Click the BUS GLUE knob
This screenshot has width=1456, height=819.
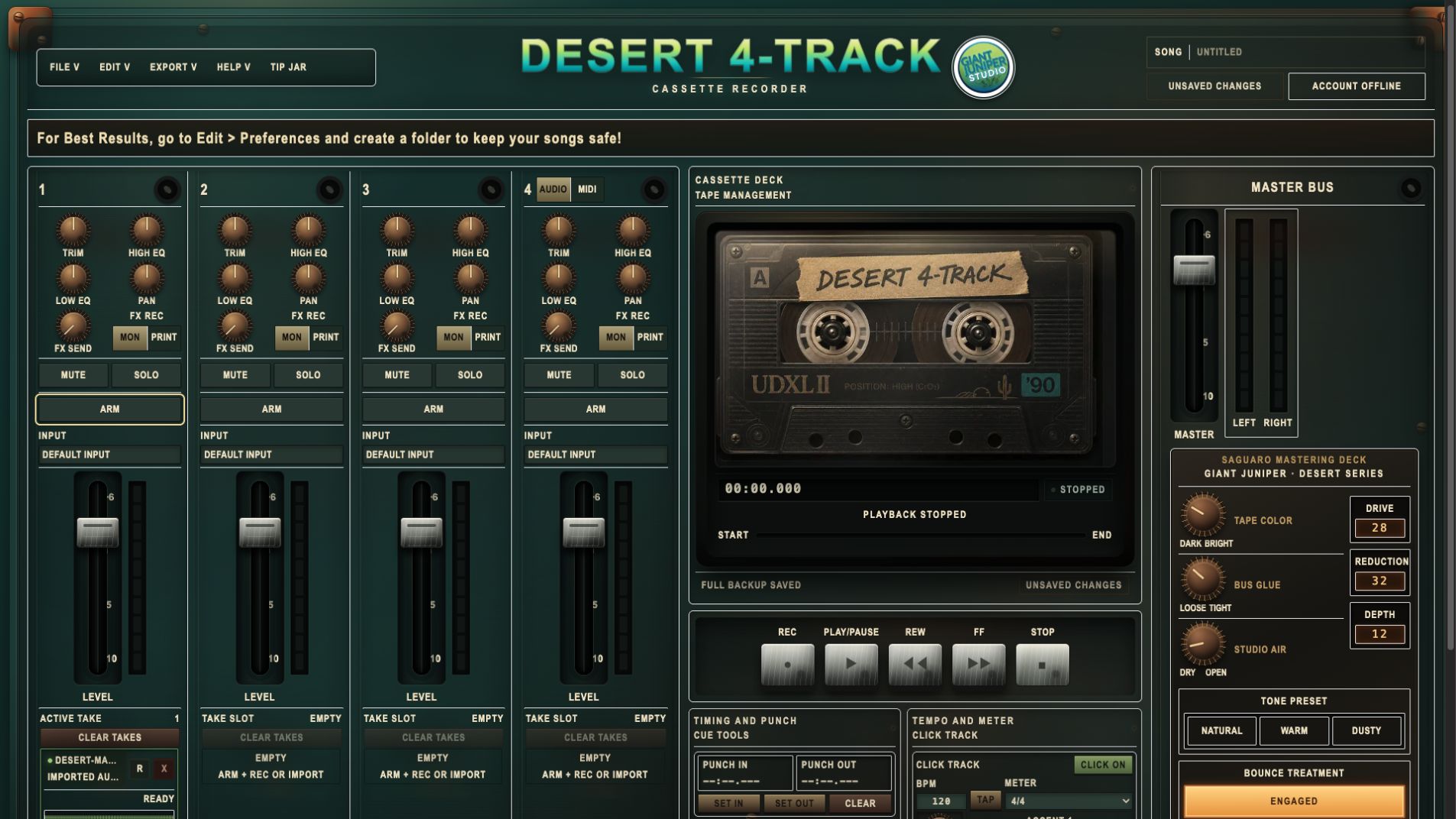pyautogui.click(x=1203, y=579)
